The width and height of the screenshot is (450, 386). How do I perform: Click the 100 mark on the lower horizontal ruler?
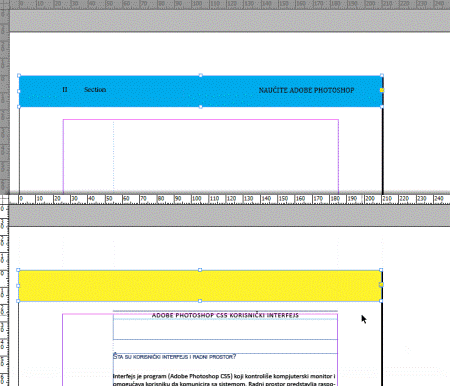(196, 199)
